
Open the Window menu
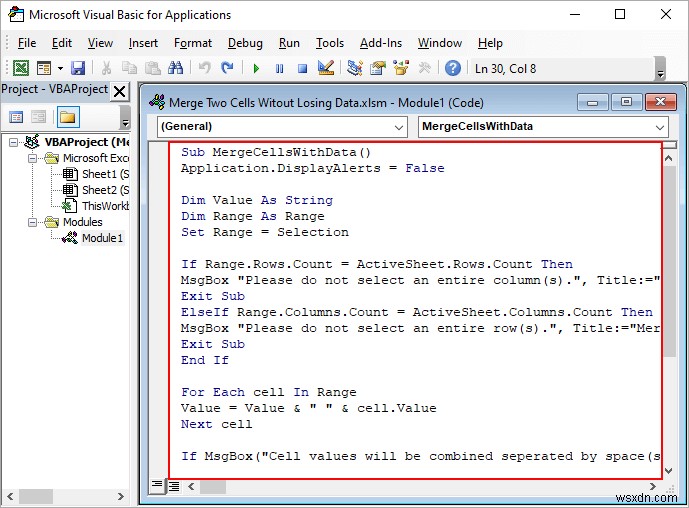click(x=440, y=43)
